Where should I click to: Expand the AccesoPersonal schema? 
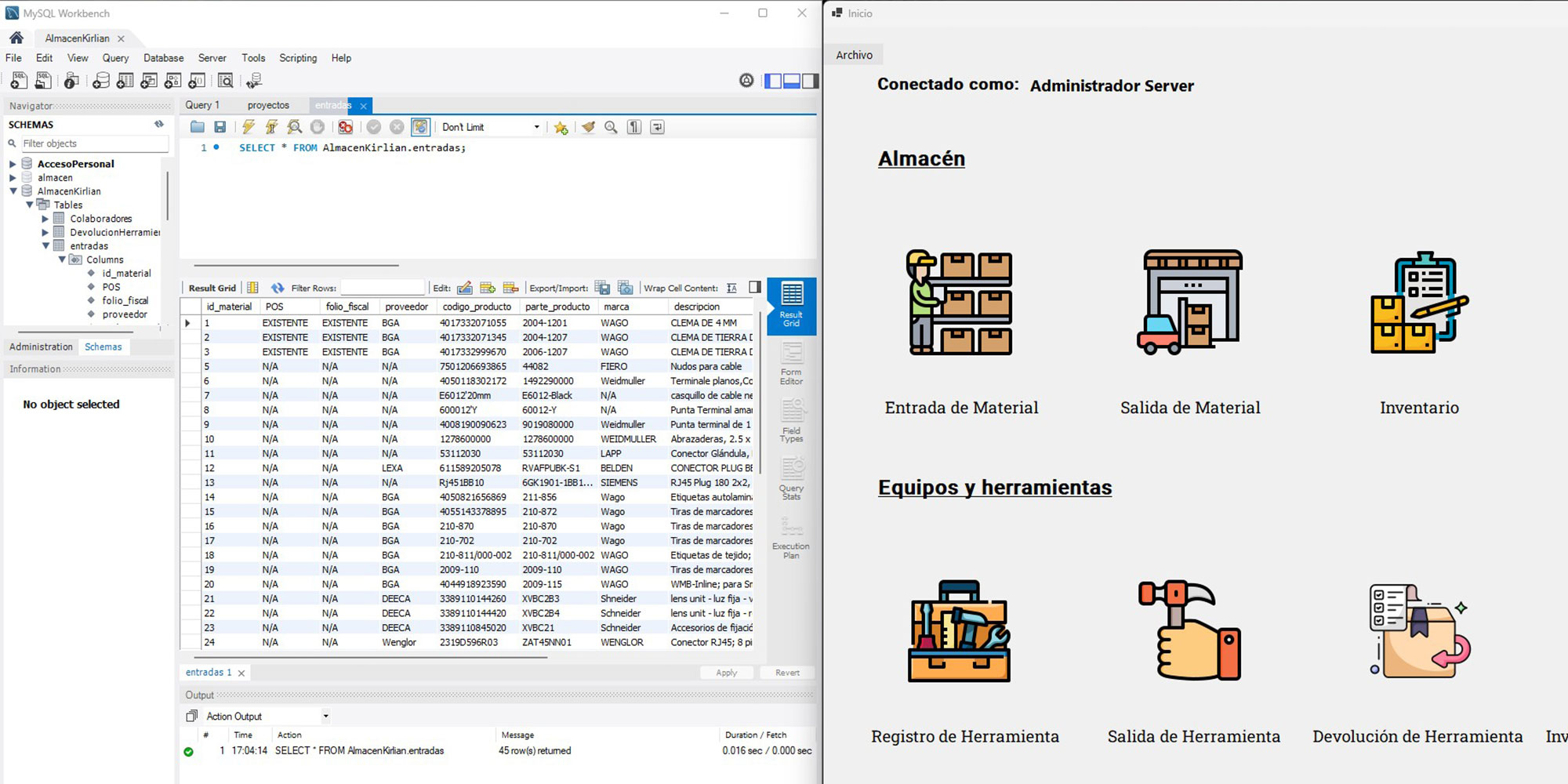(12, 164)
